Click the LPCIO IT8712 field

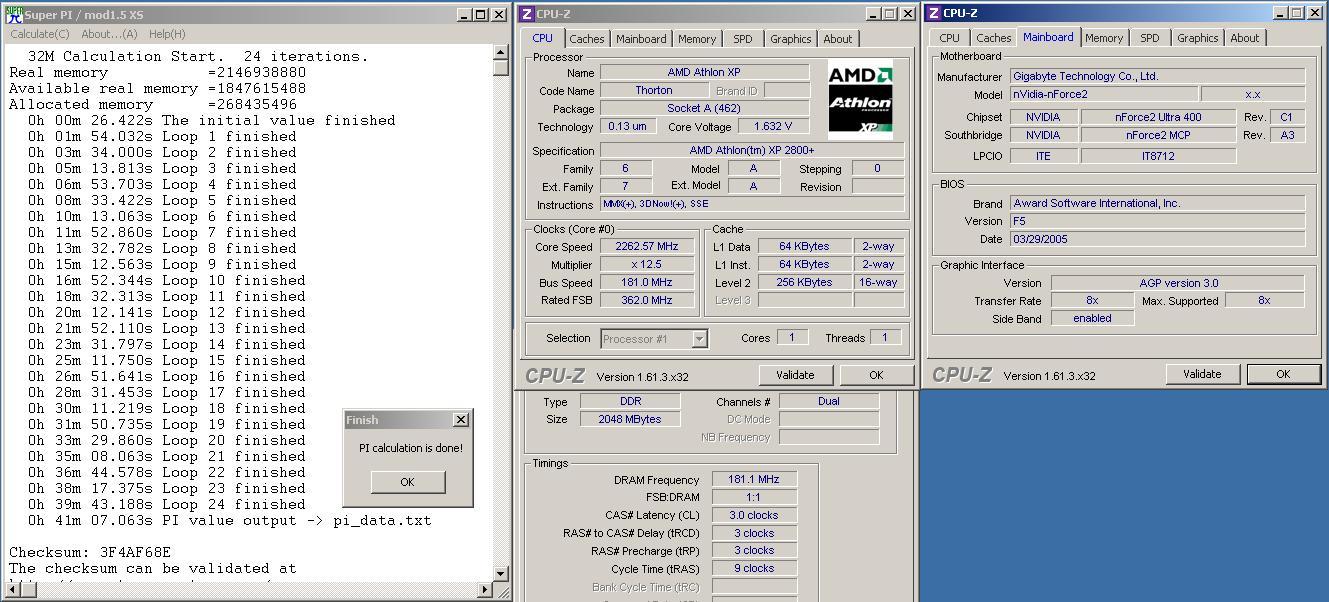click(x=1158, y=156)
